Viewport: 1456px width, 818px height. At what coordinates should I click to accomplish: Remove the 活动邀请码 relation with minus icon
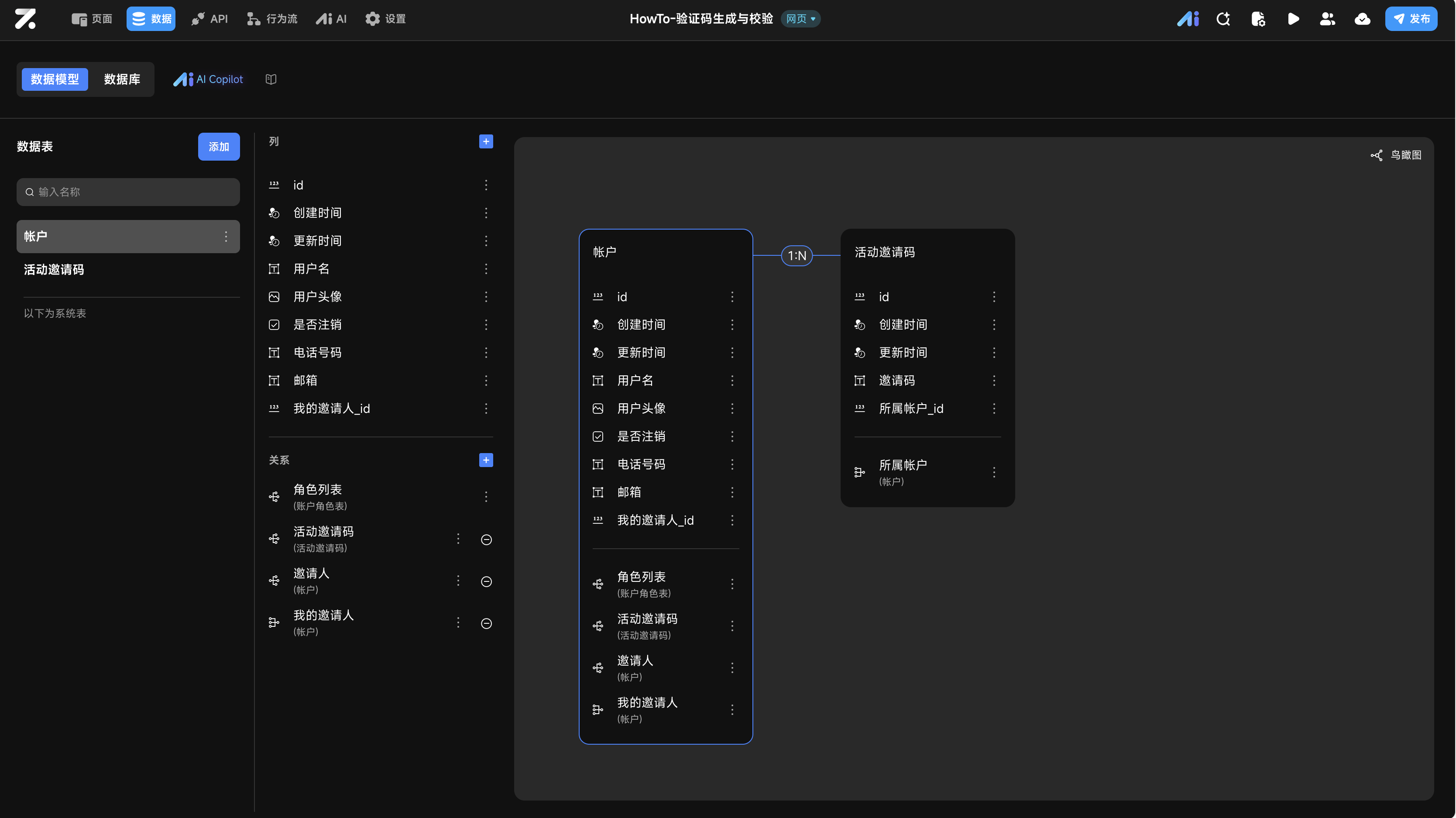pyautogui.click(x=485, y=540)
